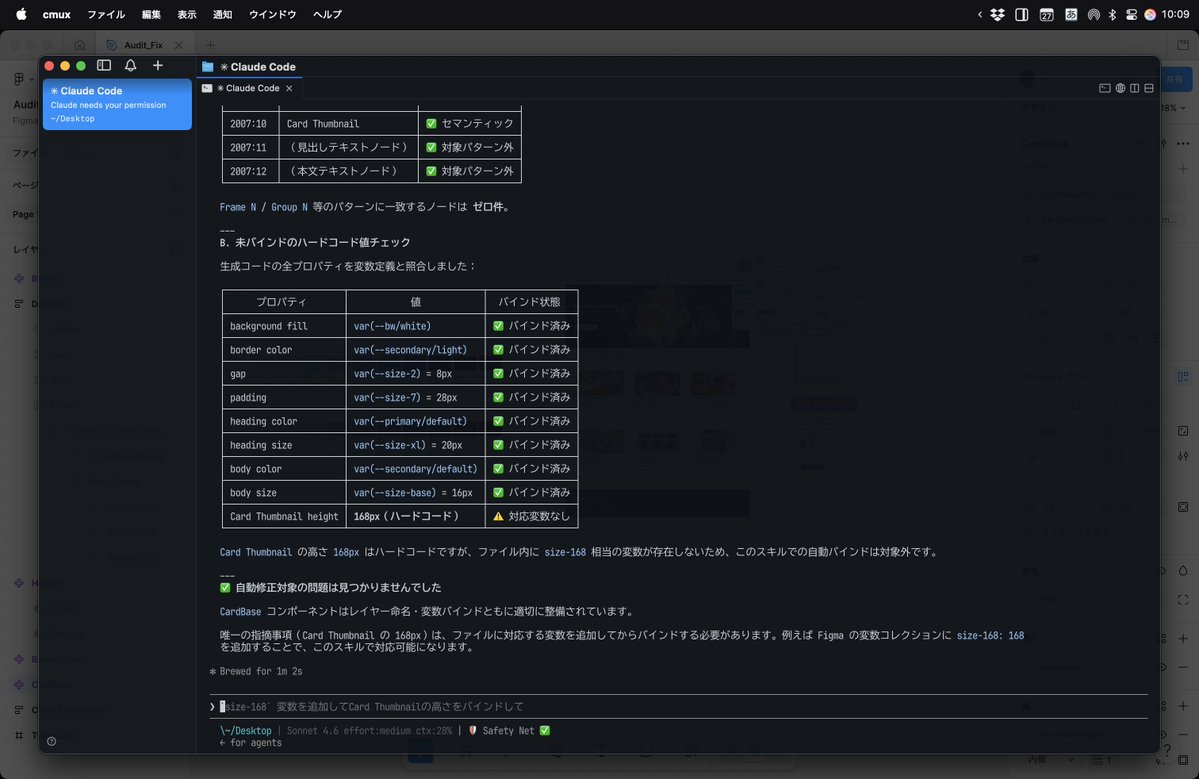Expand hidden menu bar items chevron

pyautogui.click(x=980, y=15)
